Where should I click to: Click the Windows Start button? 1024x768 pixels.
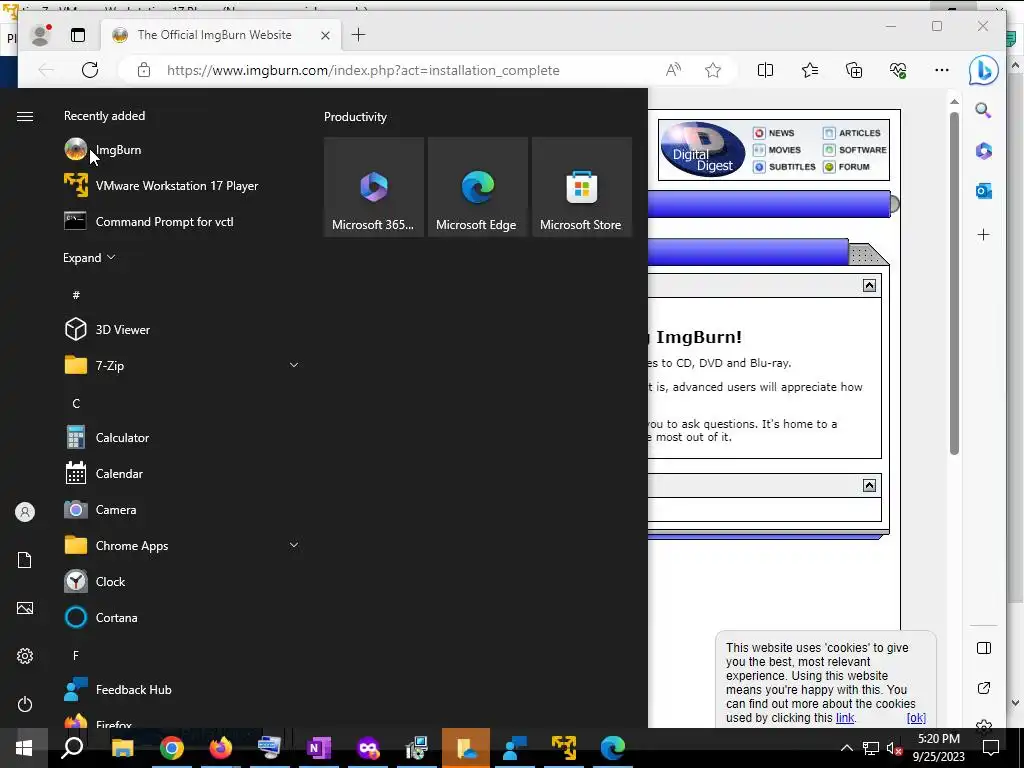click(x=24, y=748)
